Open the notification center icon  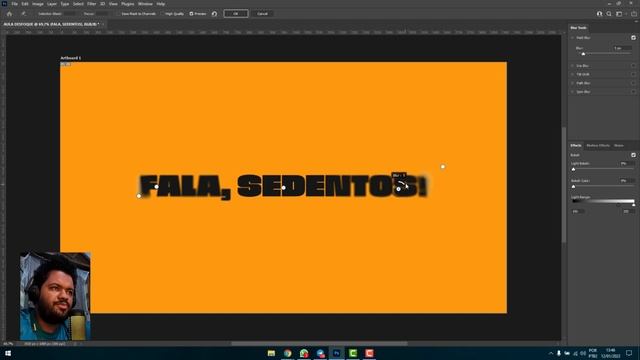pos(629,353)
